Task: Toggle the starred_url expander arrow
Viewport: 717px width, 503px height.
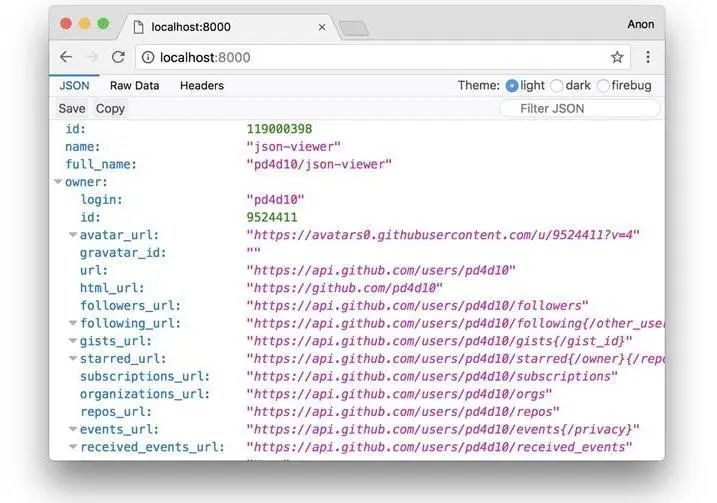Action: click(x=73, y=358)
